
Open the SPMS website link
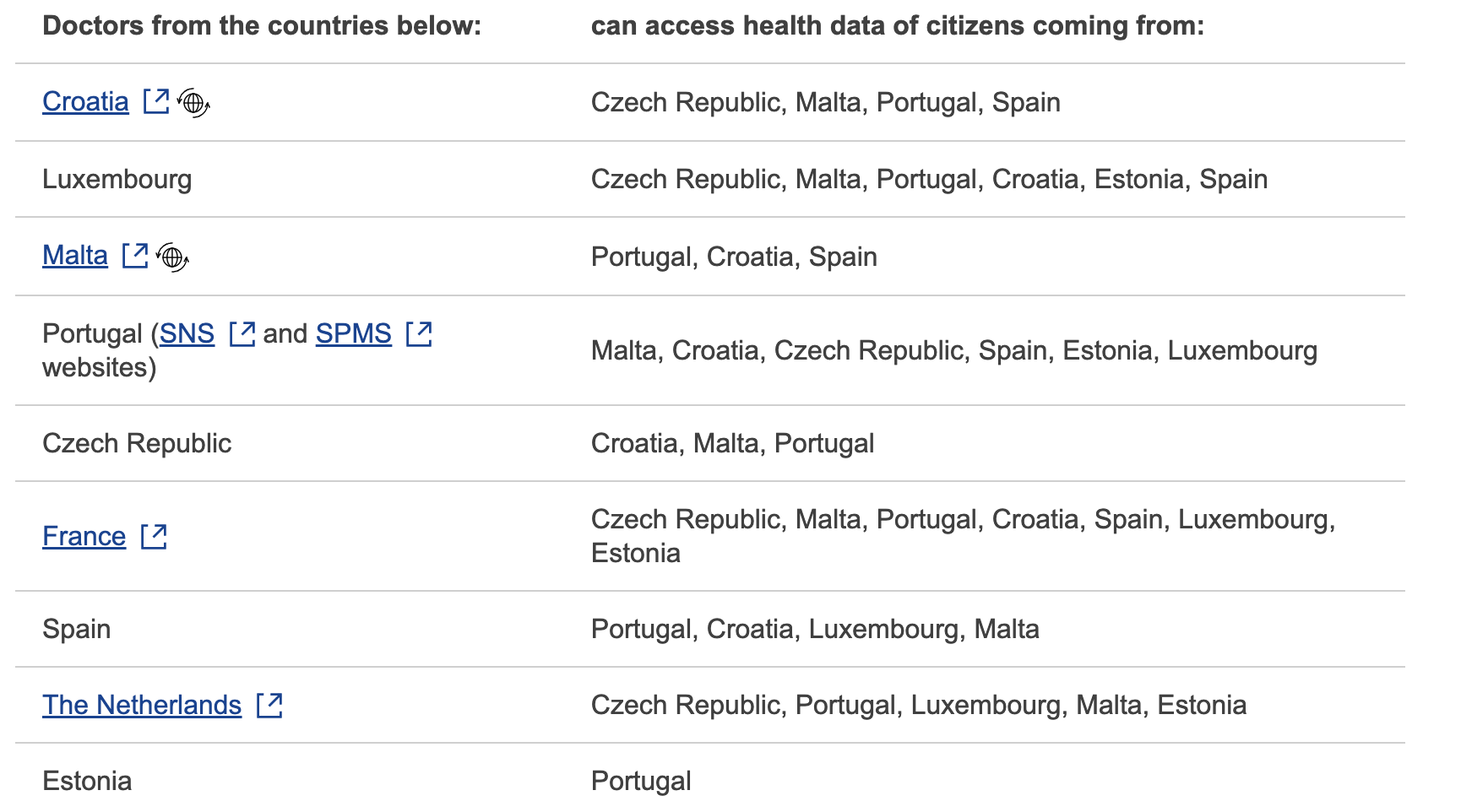click(x=354, y=334)
